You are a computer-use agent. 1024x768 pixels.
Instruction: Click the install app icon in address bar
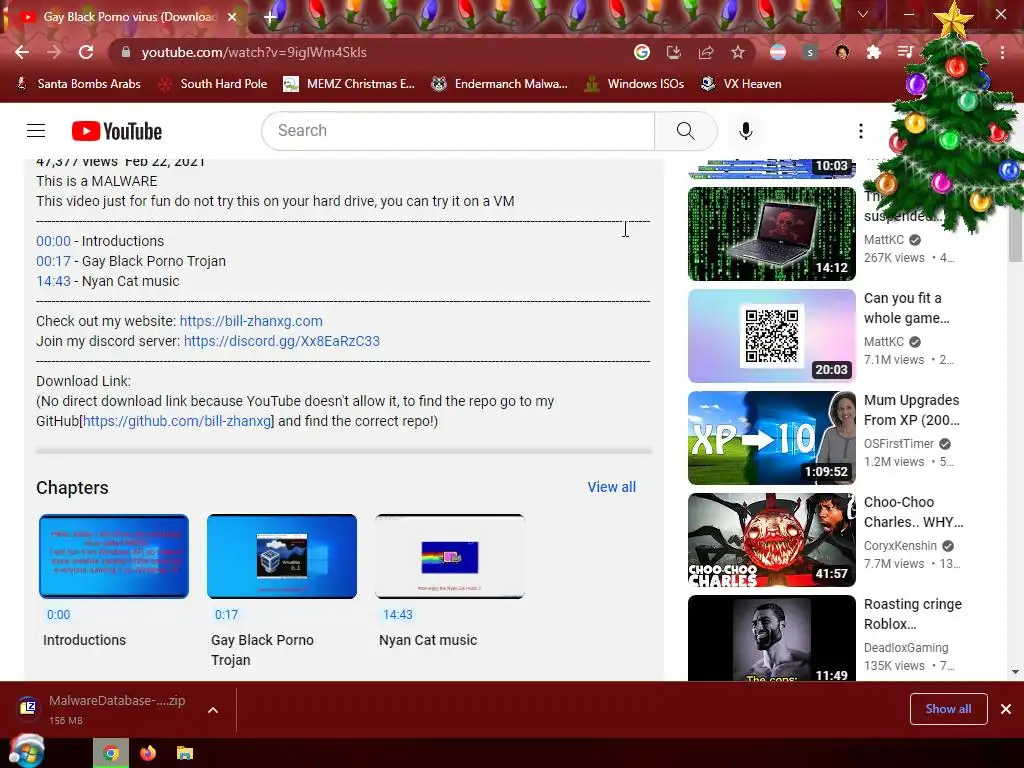(x=673, y=52)
